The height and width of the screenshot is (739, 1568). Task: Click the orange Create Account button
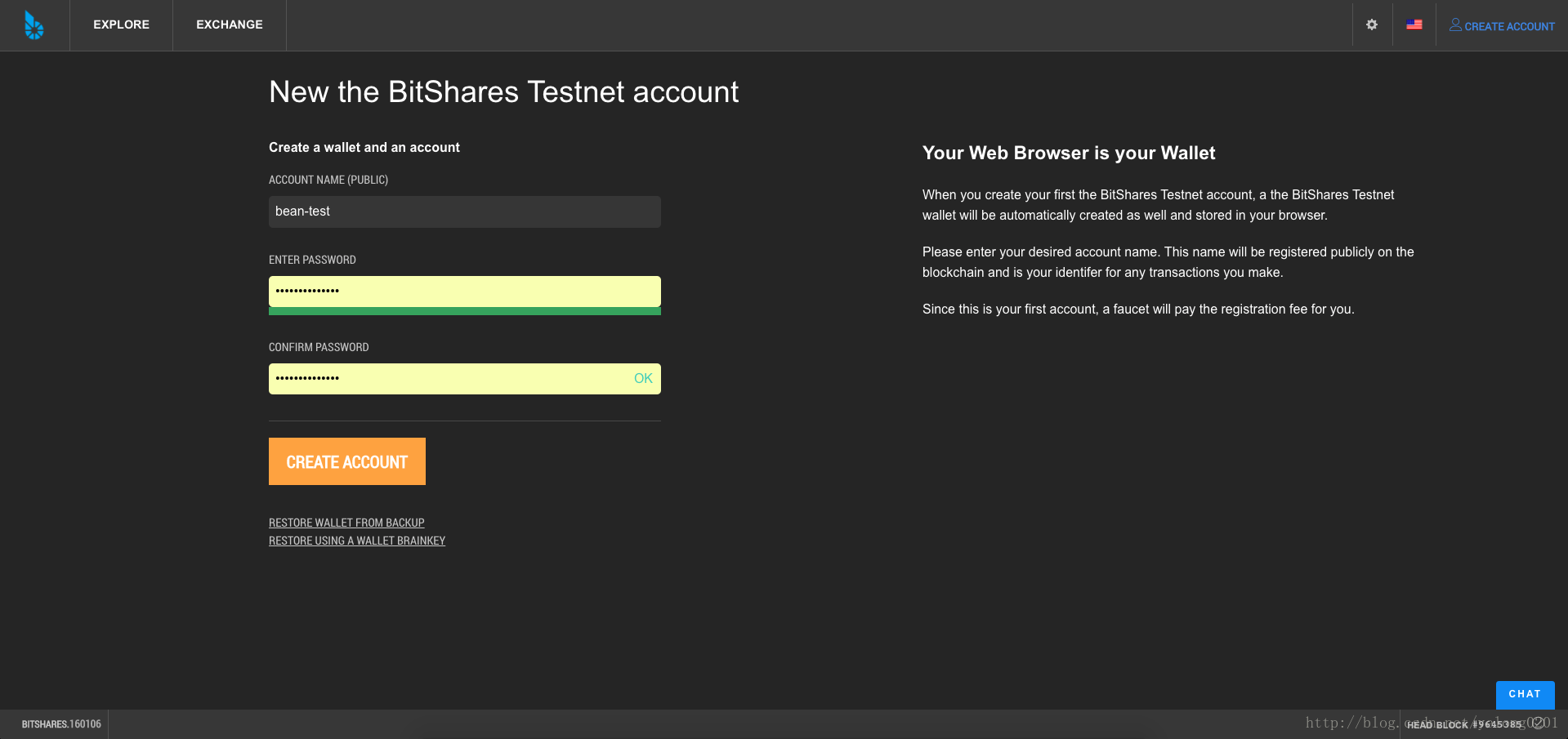(347, 461)
